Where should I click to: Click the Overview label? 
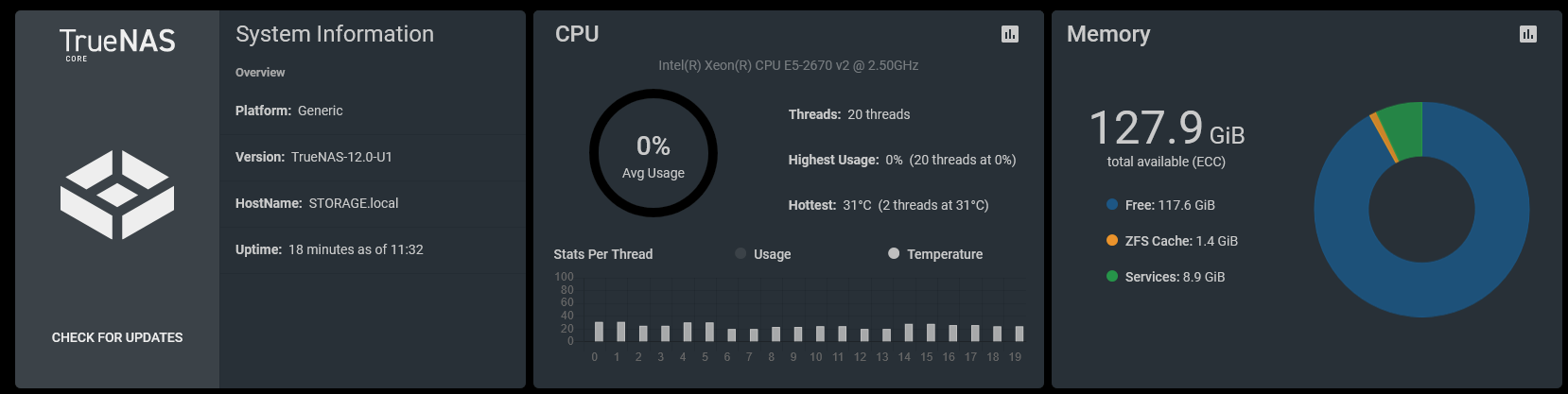[260, 73]
